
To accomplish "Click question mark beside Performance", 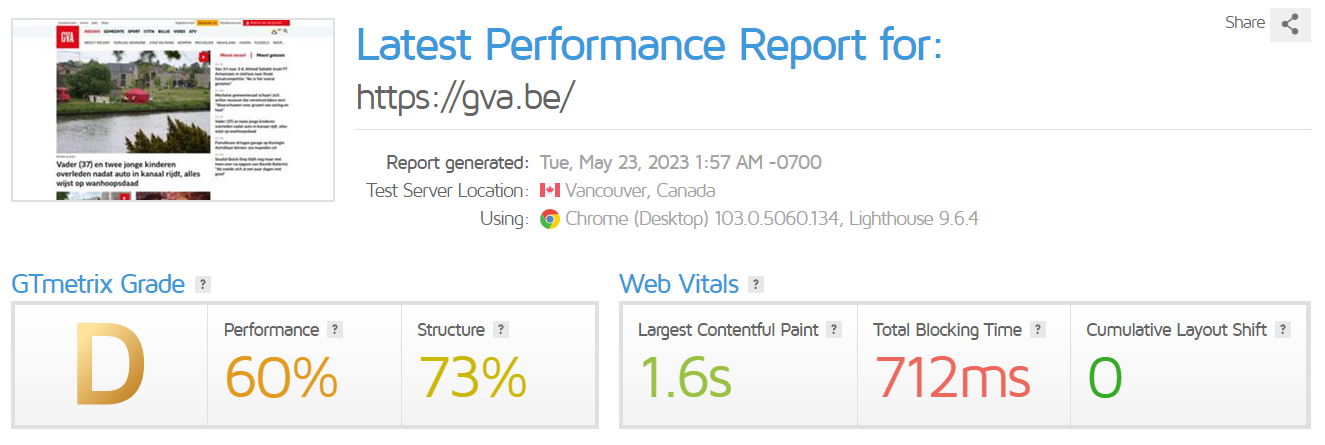I will (x=335, y=330).
